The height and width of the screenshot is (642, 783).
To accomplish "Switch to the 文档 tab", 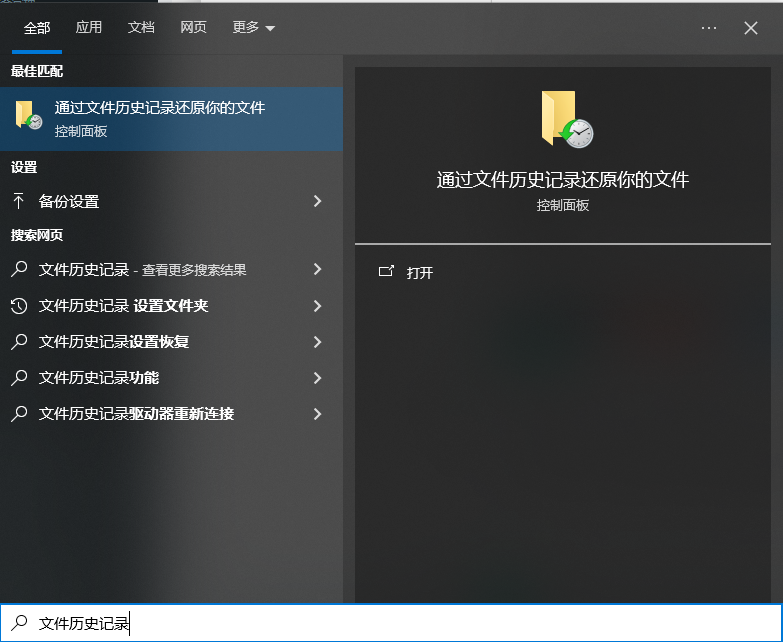I will (x=141, y=27).
